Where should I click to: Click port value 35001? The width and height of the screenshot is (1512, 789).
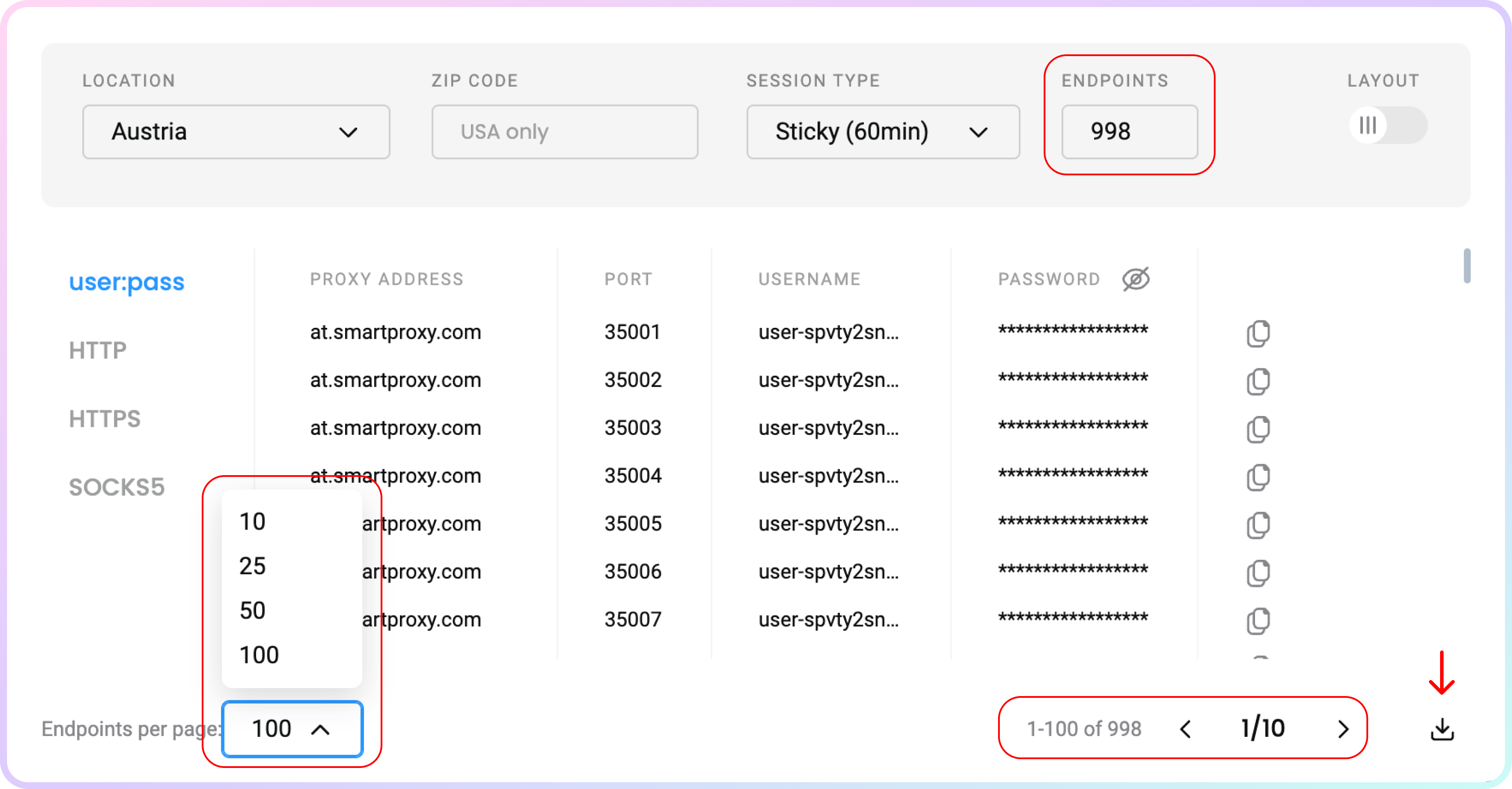tap(633, 332)
